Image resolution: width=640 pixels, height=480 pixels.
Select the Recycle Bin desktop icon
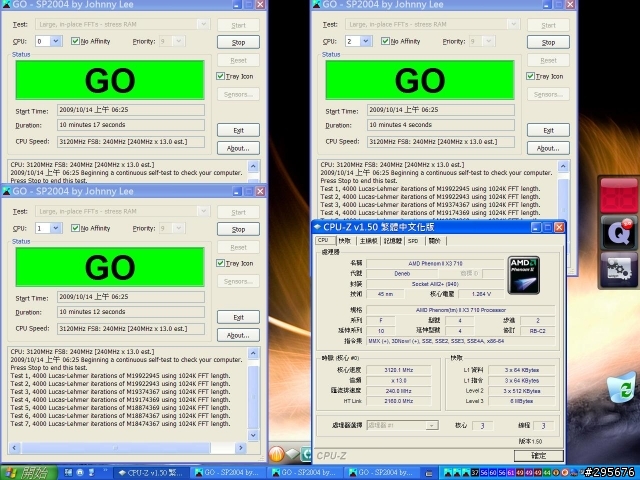pos(621,387)
